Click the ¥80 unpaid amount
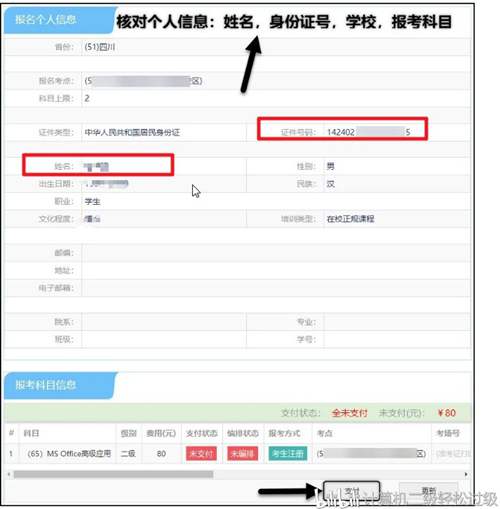The height and width of the screenshot is (509, 500). 447,413
